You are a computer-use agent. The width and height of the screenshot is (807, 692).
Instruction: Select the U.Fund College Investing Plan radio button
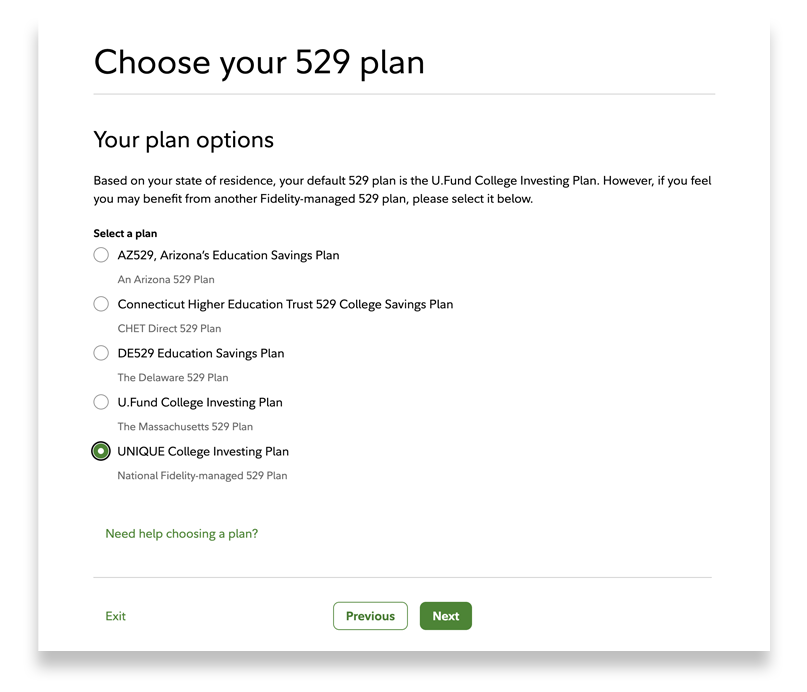click(x=101, y=402)
